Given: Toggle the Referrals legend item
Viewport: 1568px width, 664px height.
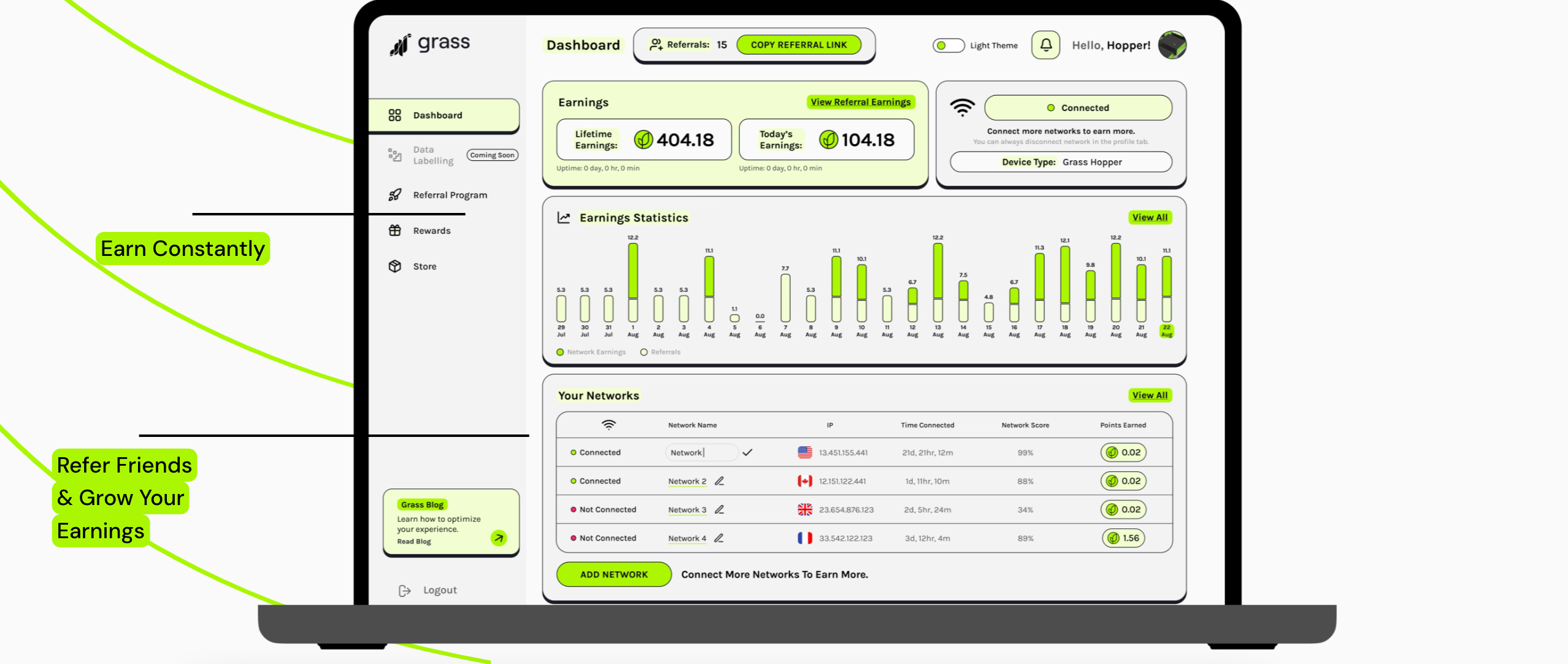Looking at the screenshot, I should pos(660,352).
